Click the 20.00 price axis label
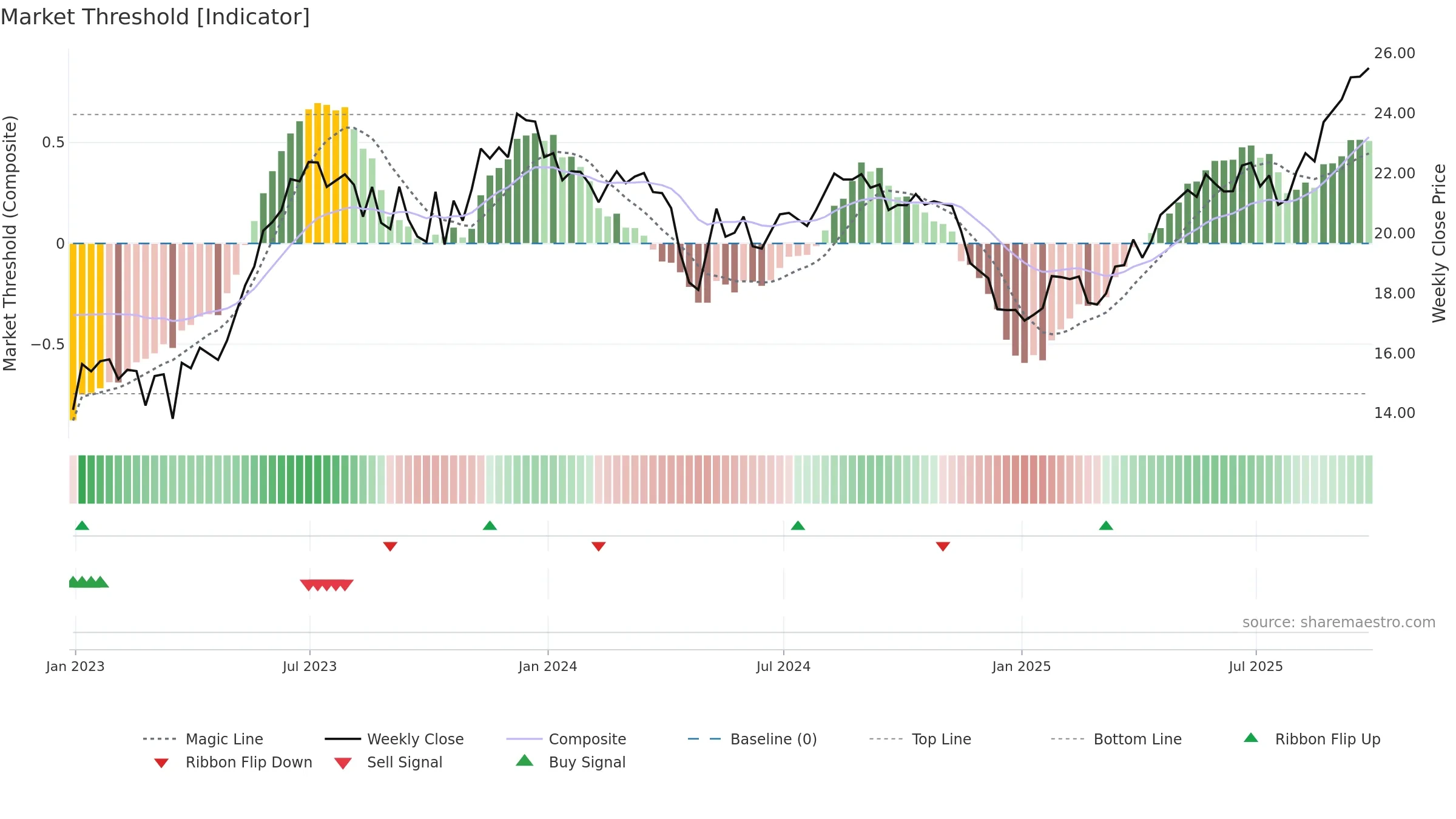The width and height of the screenshot is (1456, 819). point(1395,234)
